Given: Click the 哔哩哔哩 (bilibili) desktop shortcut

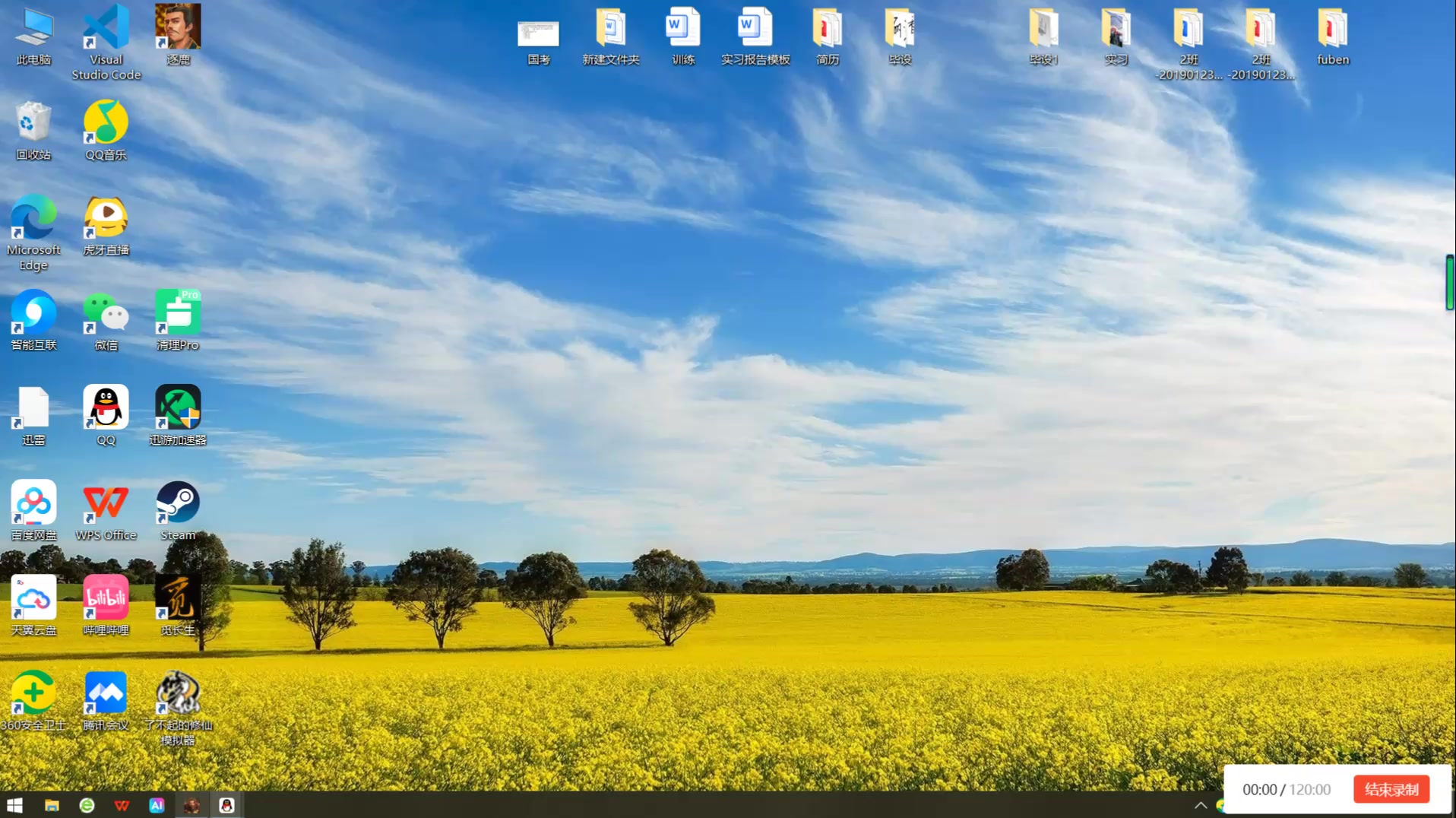Looking at the screenshot, I should [106, 598].
